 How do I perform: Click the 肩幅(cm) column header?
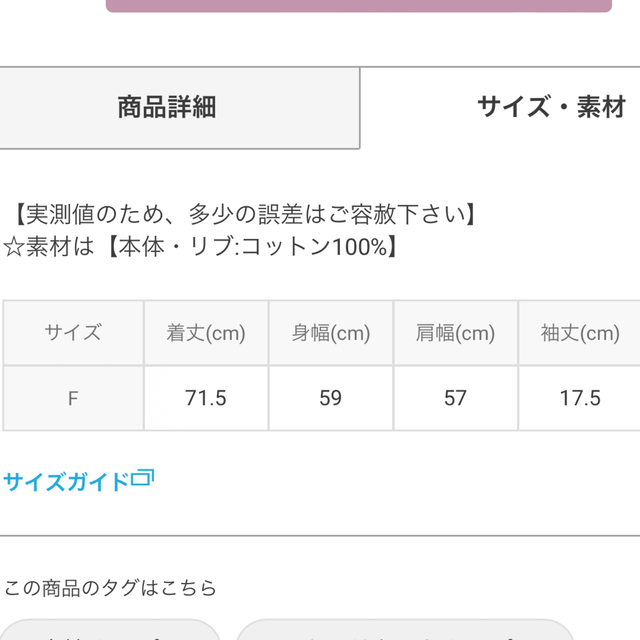(456, 333)
